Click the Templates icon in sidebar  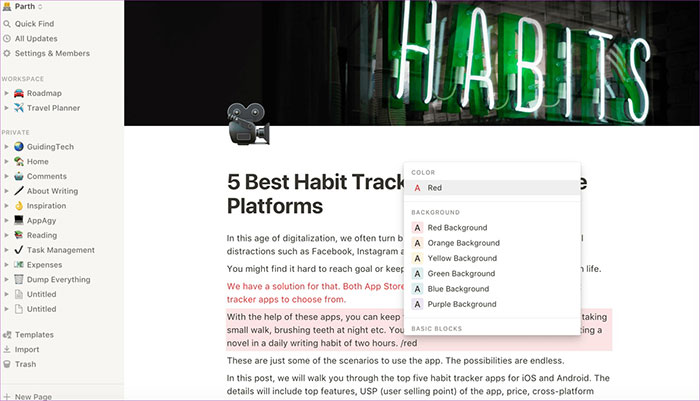(x=7, y=334)
